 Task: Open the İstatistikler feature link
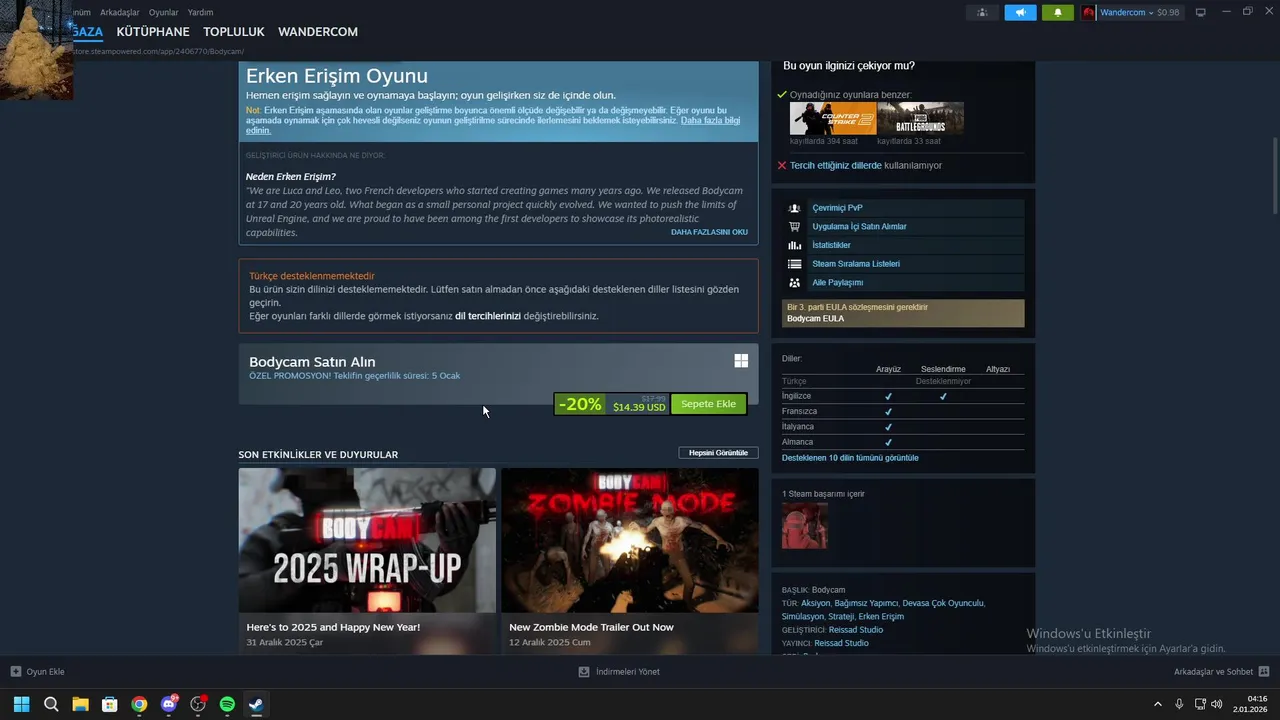pos(831,245)
